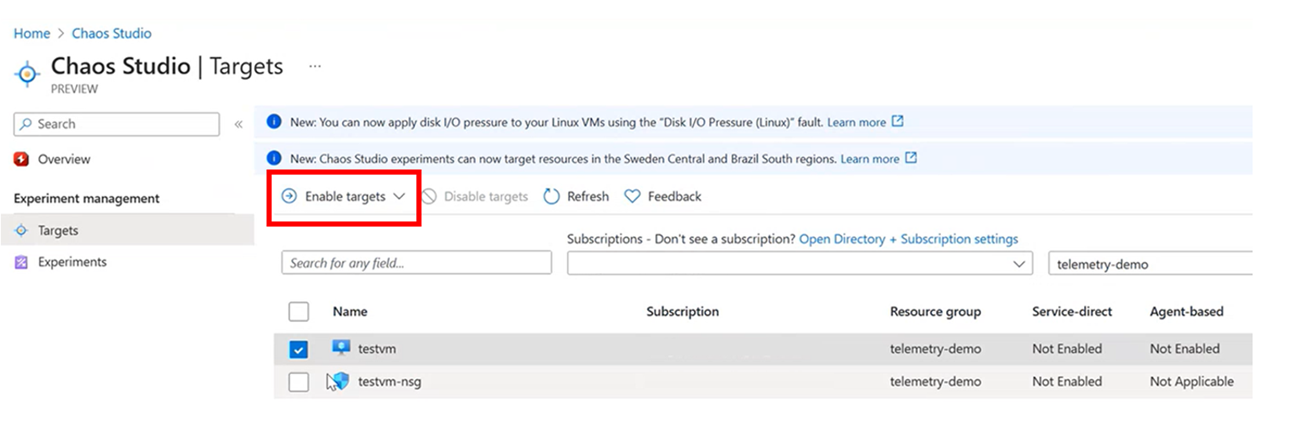Collapse the sidebar with double-chevron icon

click(x=239, y=124)
